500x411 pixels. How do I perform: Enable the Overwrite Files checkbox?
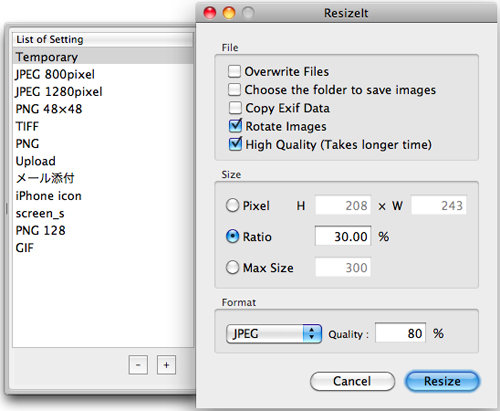coord(234,71)
